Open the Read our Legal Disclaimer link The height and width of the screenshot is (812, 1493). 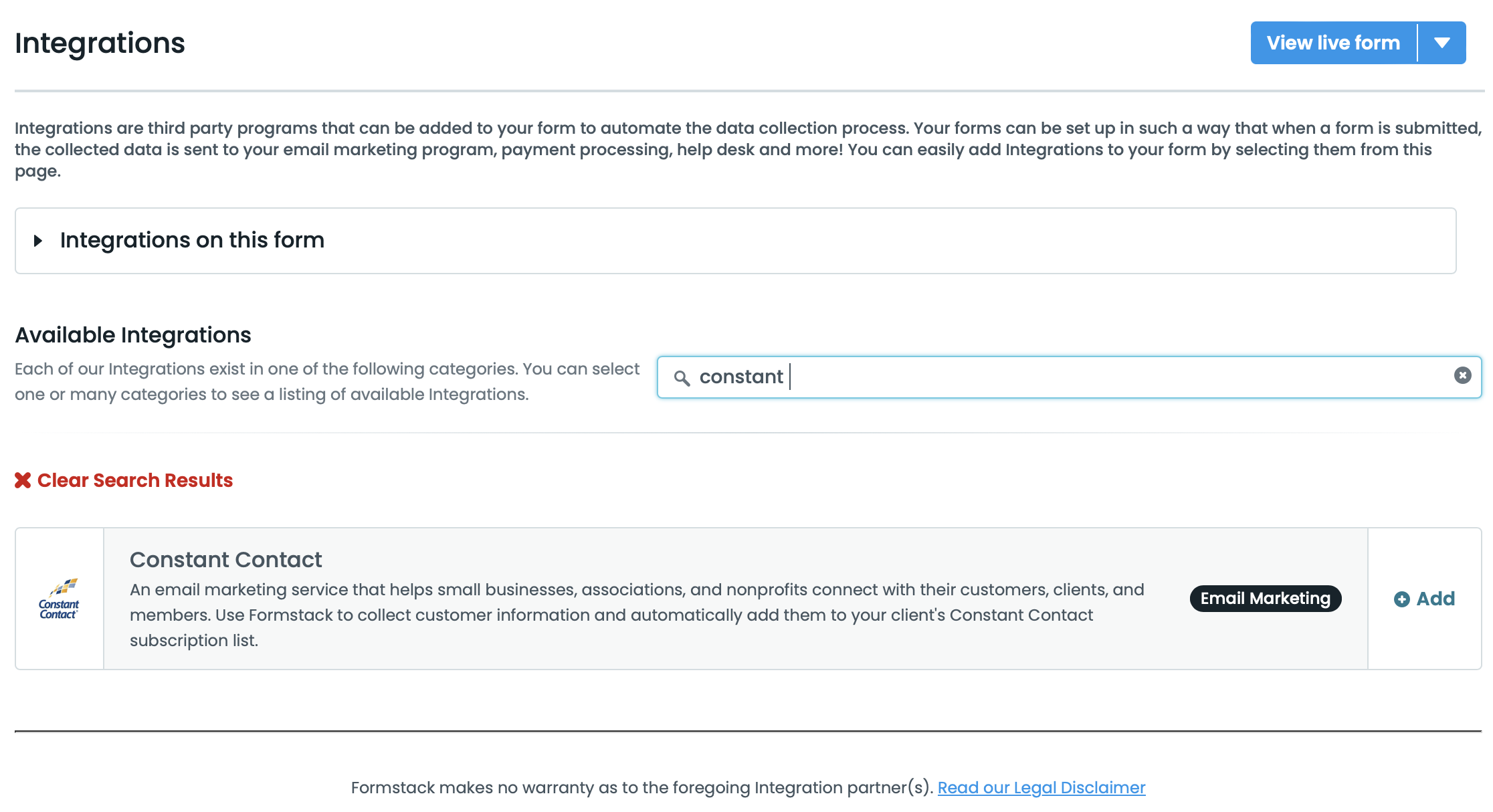pyautogui.click(x=1041, y=787)
